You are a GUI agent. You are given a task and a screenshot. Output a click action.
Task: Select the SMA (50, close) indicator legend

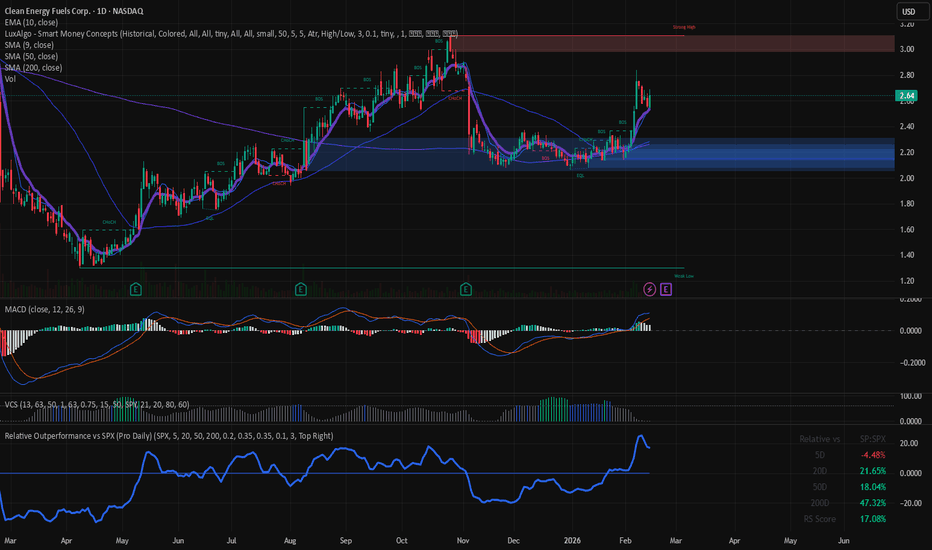tap(31, 56)
